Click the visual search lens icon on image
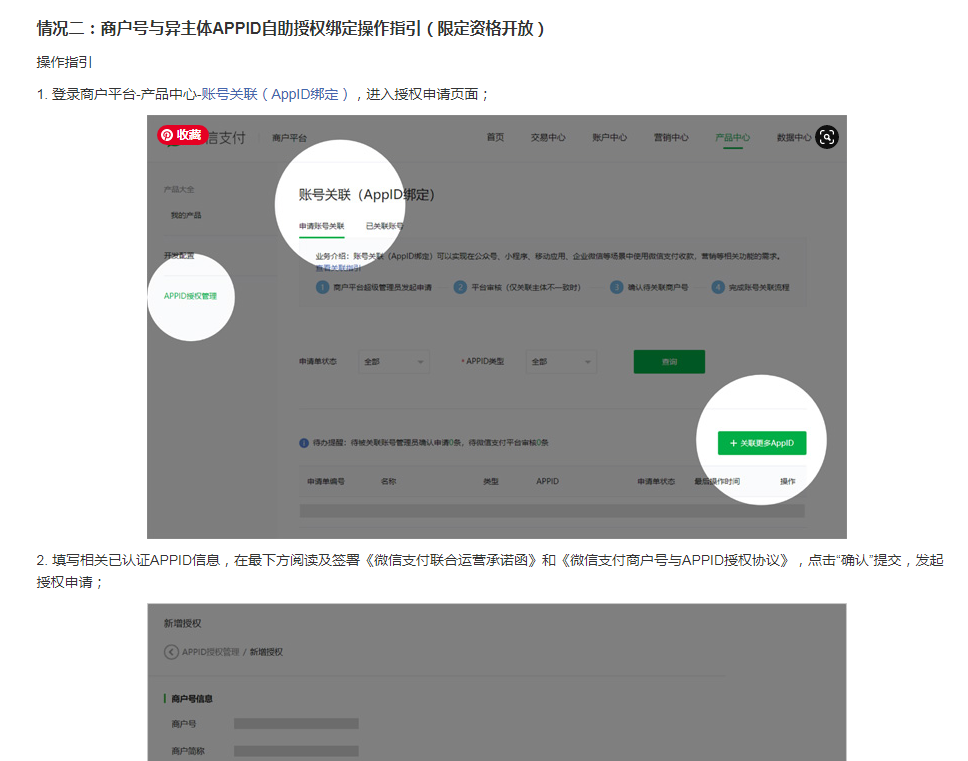This screenshot has width=968, height=761. coord(827,137)
